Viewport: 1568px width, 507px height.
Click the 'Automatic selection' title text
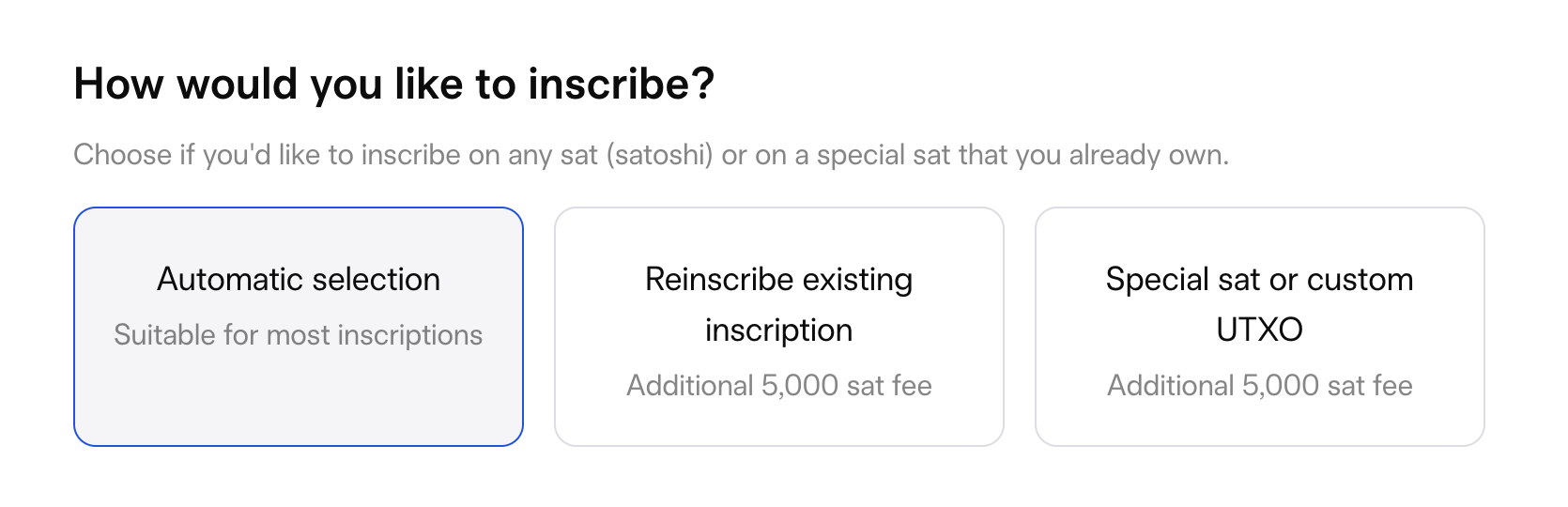pos(299,280)
